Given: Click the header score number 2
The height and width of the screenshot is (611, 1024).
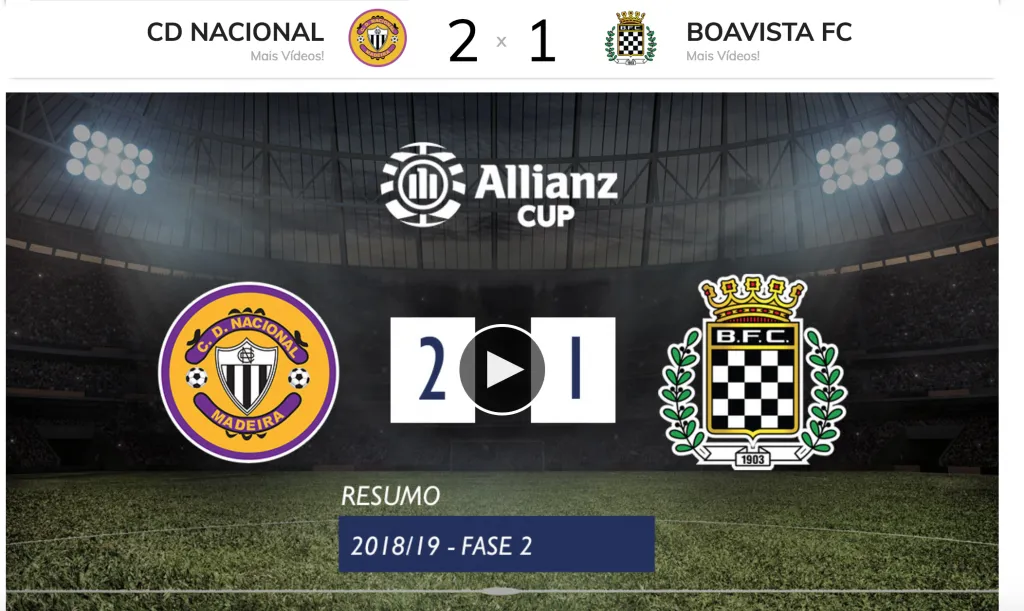Looking at the screenshot, I should (462, 41).
